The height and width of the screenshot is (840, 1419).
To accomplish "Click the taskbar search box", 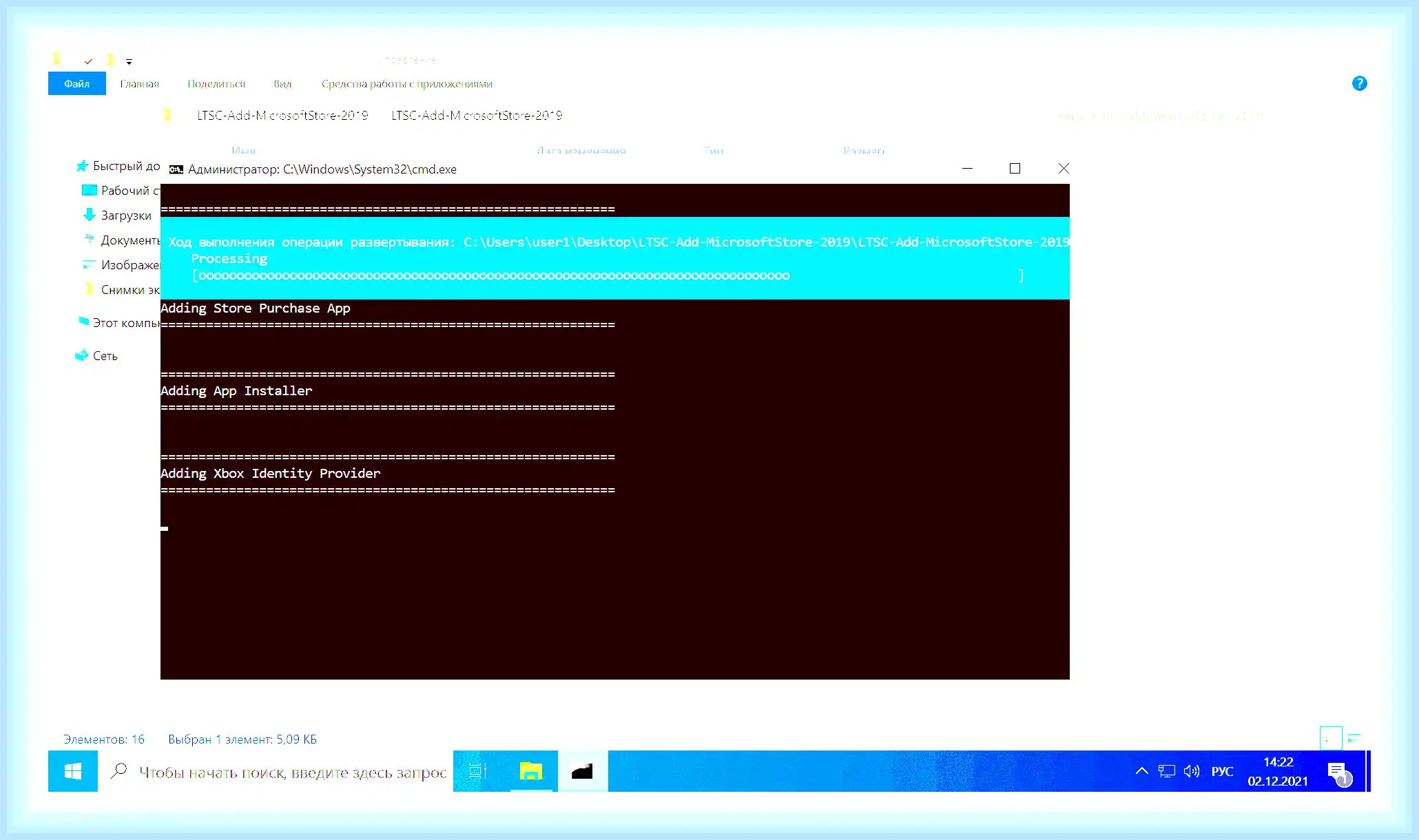I will pos(276,772).
